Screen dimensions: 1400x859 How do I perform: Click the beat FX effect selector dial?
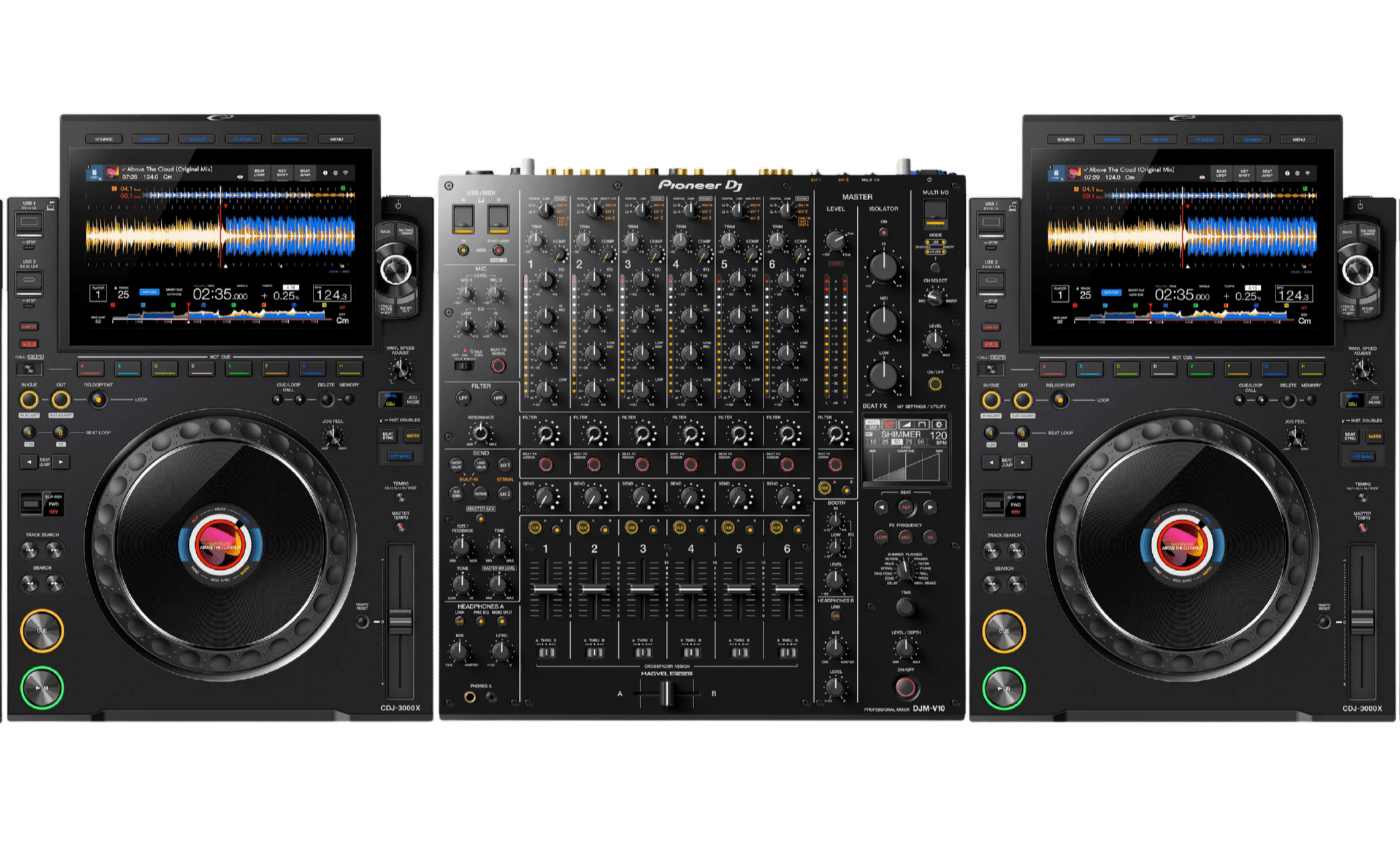tap(905, 570)
